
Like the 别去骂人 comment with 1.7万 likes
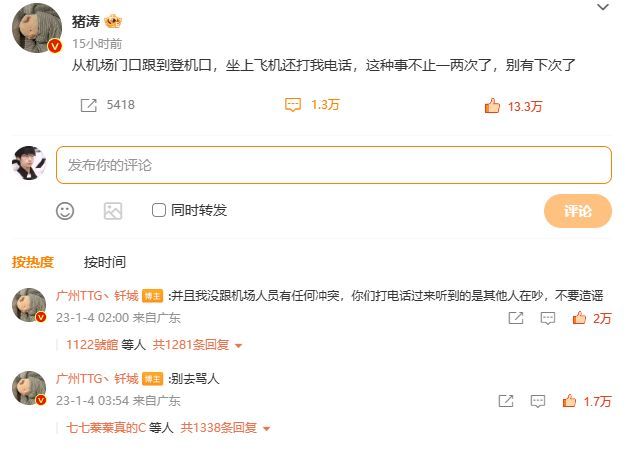tap(569, 401)
